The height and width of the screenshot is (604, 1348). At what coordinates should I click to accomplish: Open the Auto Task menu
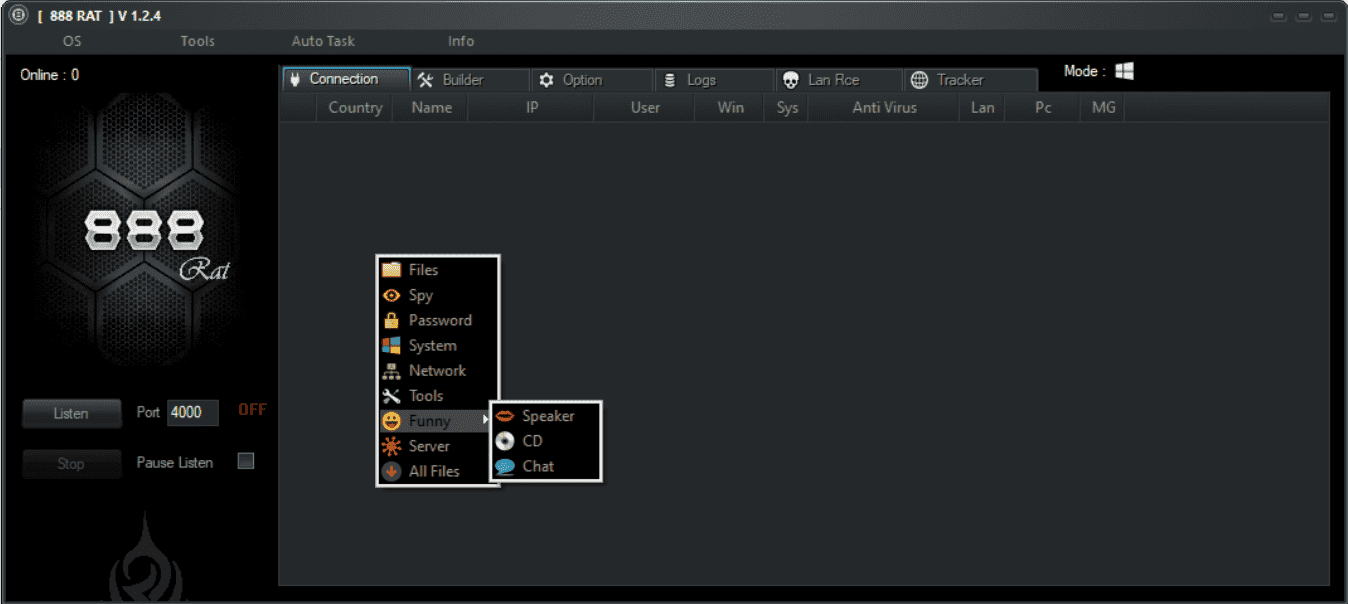(x=323, y=41)
